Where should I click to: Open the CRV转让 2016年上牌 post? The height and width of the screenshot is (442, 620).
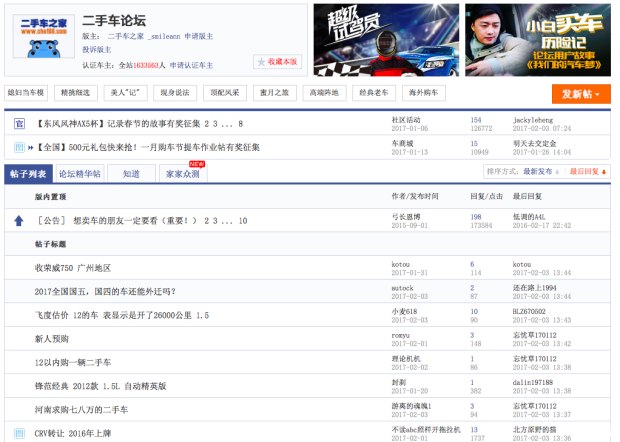73,434
